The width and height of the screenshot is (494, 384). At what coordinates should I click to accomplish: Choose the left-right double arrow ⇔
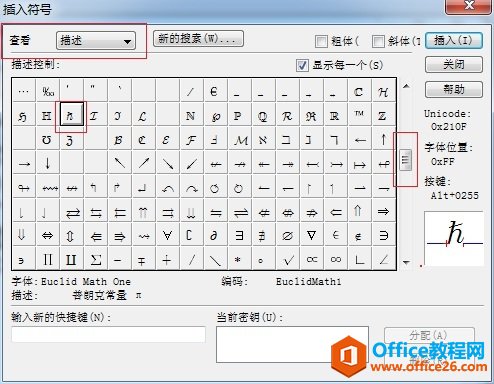(x=48, y=235)
